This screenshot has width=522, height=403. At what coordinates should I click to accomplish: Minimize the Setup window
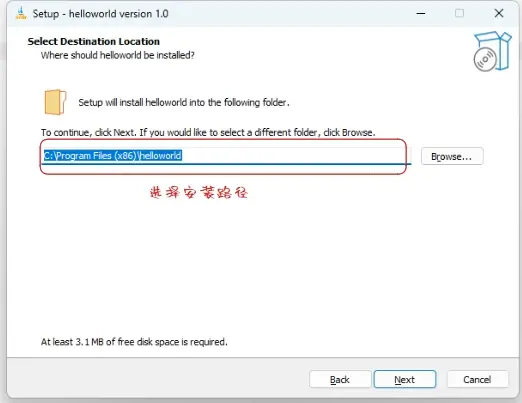coord(421,13)
